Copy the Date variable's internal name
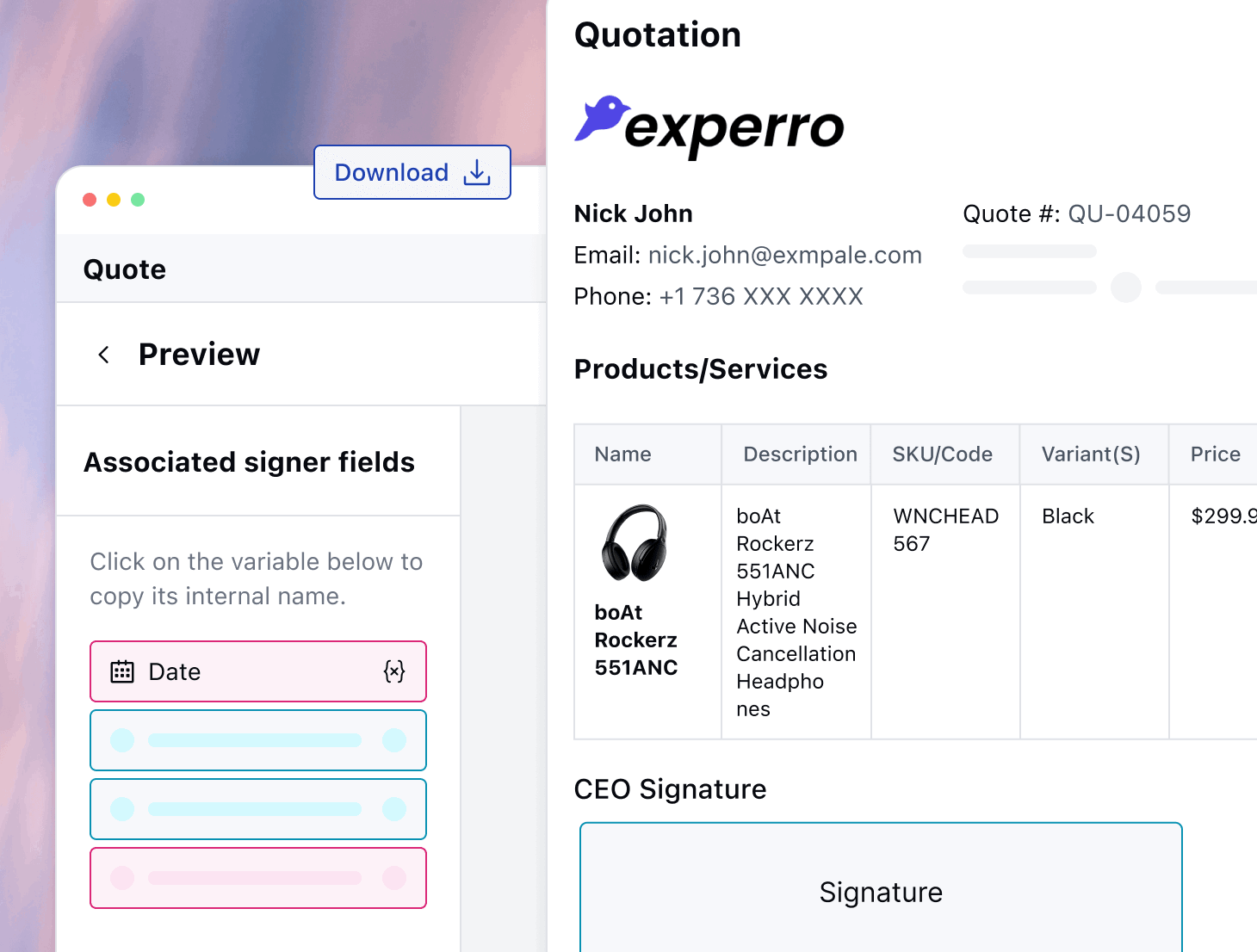 coord(394,671)
